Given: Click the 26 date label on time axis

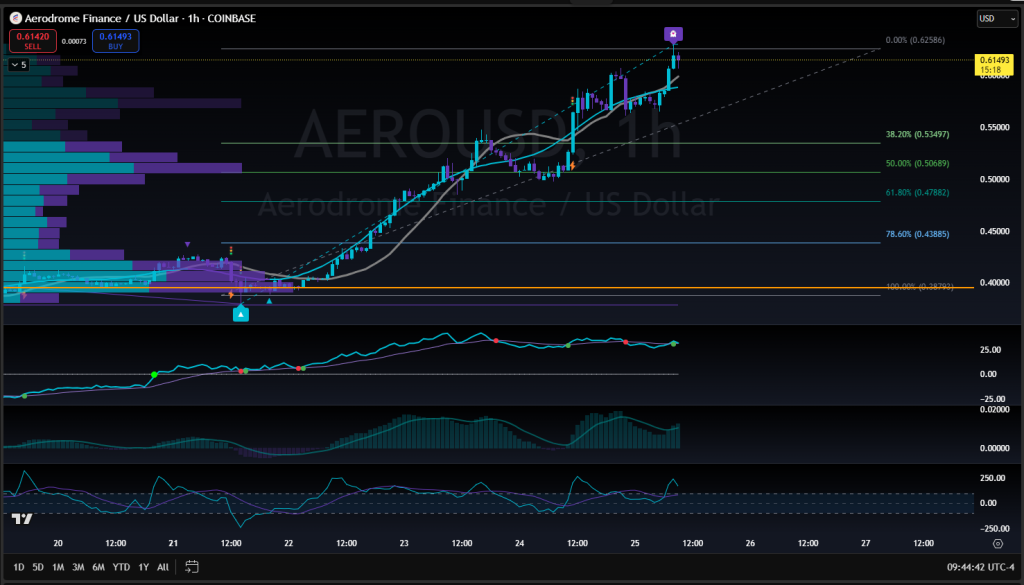Looking at the screenshot, I should tap(750, 543).
